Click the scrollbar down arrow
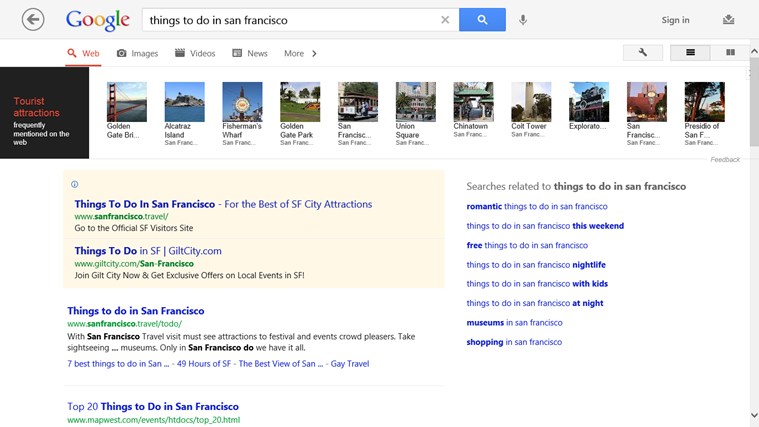This screenshot has width=759, height=427. coord(754,415)
